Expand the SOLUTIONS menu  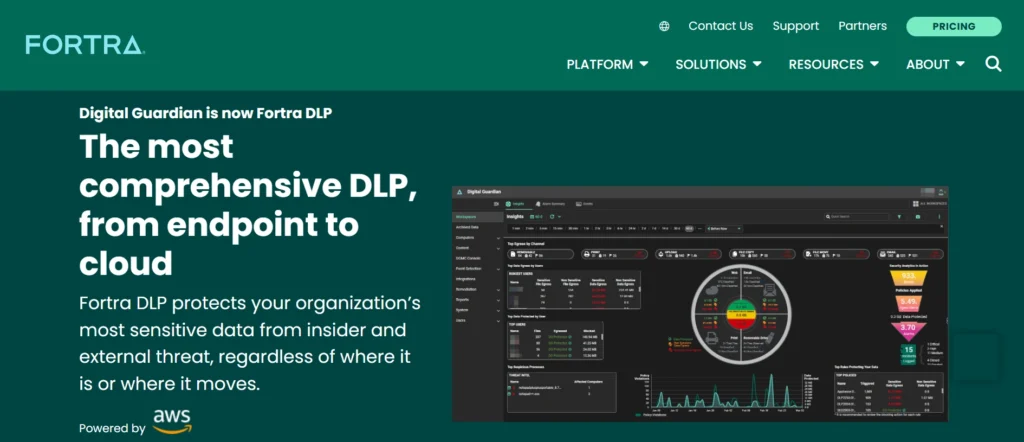(718, 65)
